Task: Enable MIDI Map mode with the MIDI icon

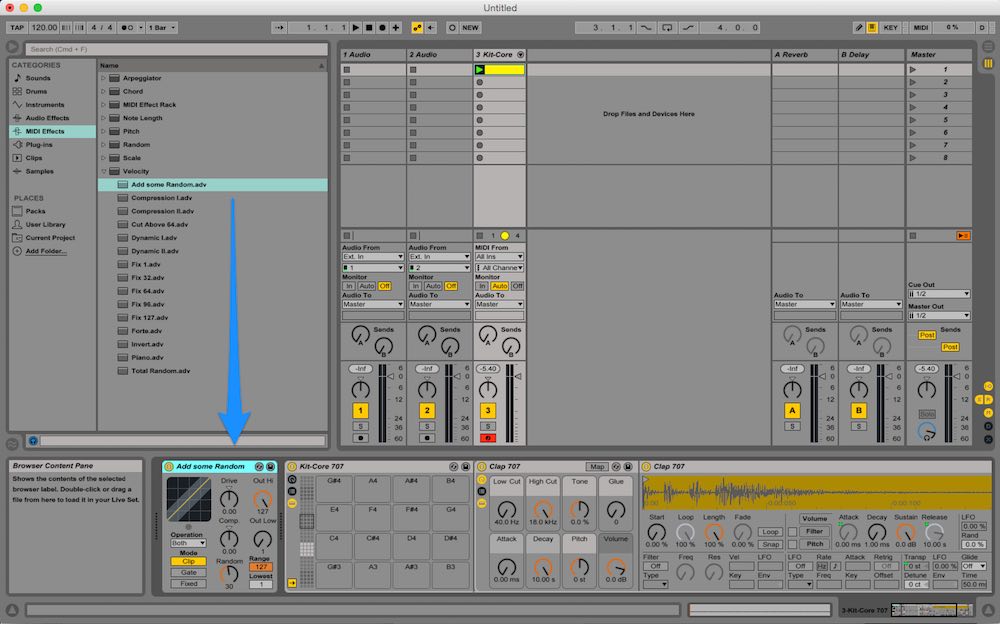Action: pyautogui.click(x=921, y=27)
